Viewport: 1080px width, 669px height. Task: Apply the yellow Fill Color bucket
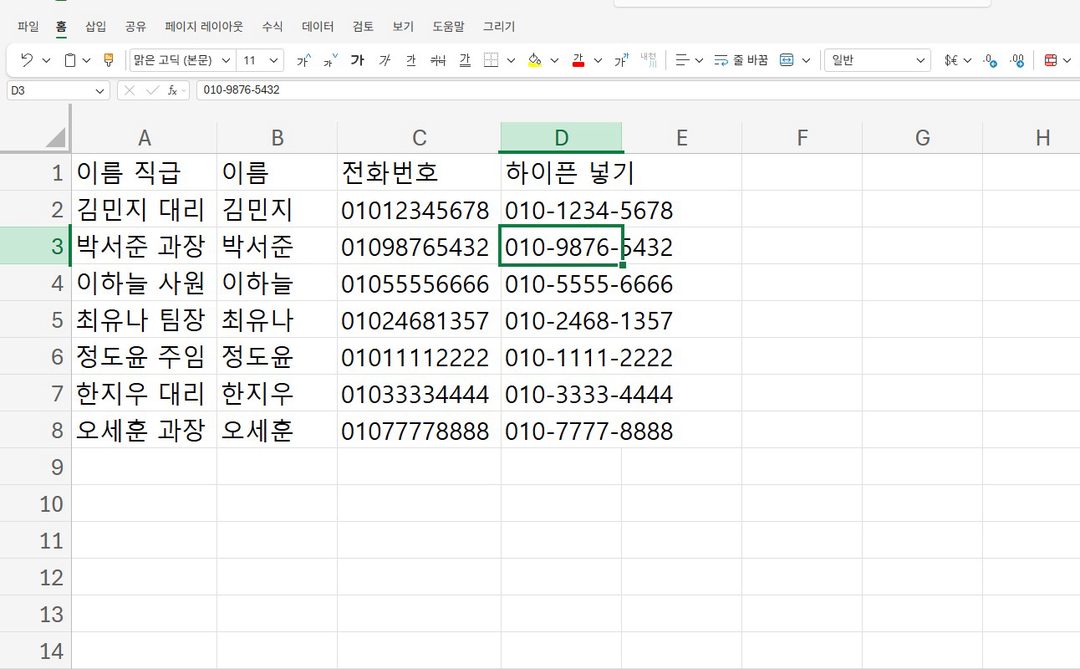534,60
